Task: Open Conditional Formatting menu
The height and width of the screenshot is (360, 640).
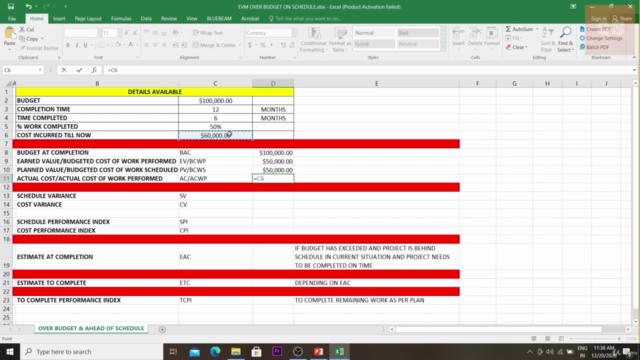Action: [313, 40]
